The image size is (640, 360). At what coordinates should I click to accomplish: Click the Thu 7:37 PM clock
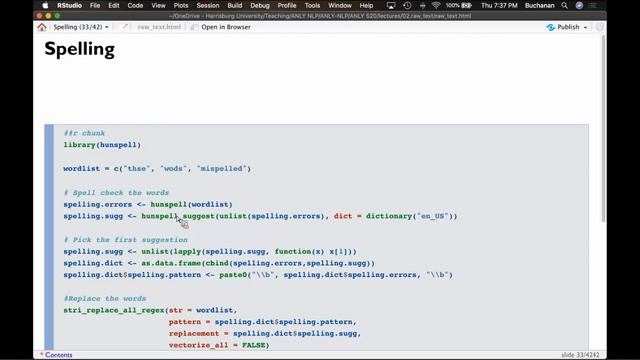[x=499, y=5]
